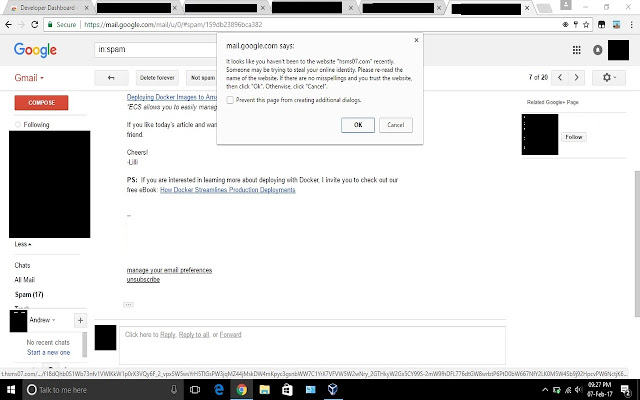Screen dimensions: 640x400
Task: Click the Chrome profile person icon
Action: (x=566, y=5)
